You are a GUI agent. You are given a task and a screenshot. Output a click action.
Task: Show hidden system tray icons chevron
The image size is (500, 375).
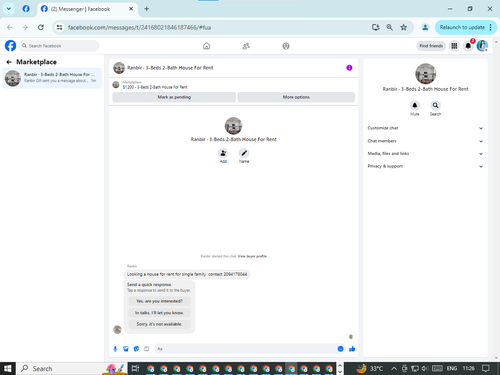[x=394, y=368]
